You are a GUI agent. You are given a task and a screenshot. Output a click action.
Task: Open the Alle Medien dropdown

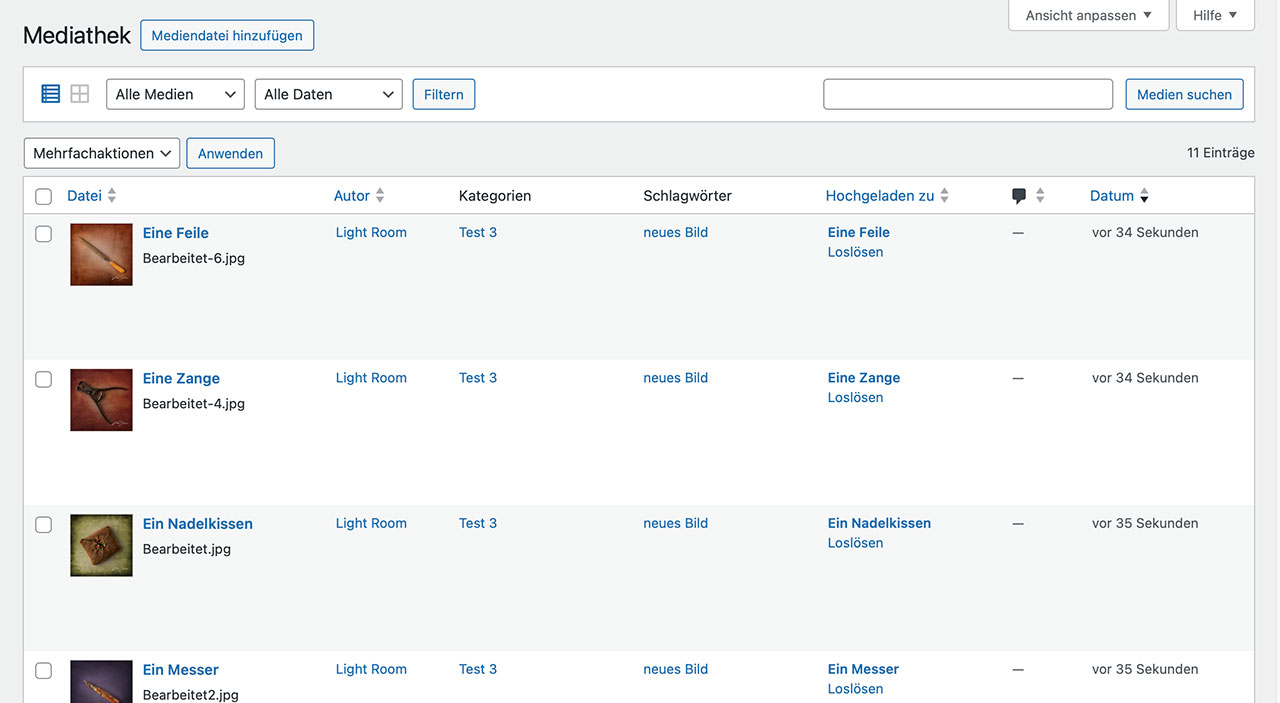click(x=175, y=93)
